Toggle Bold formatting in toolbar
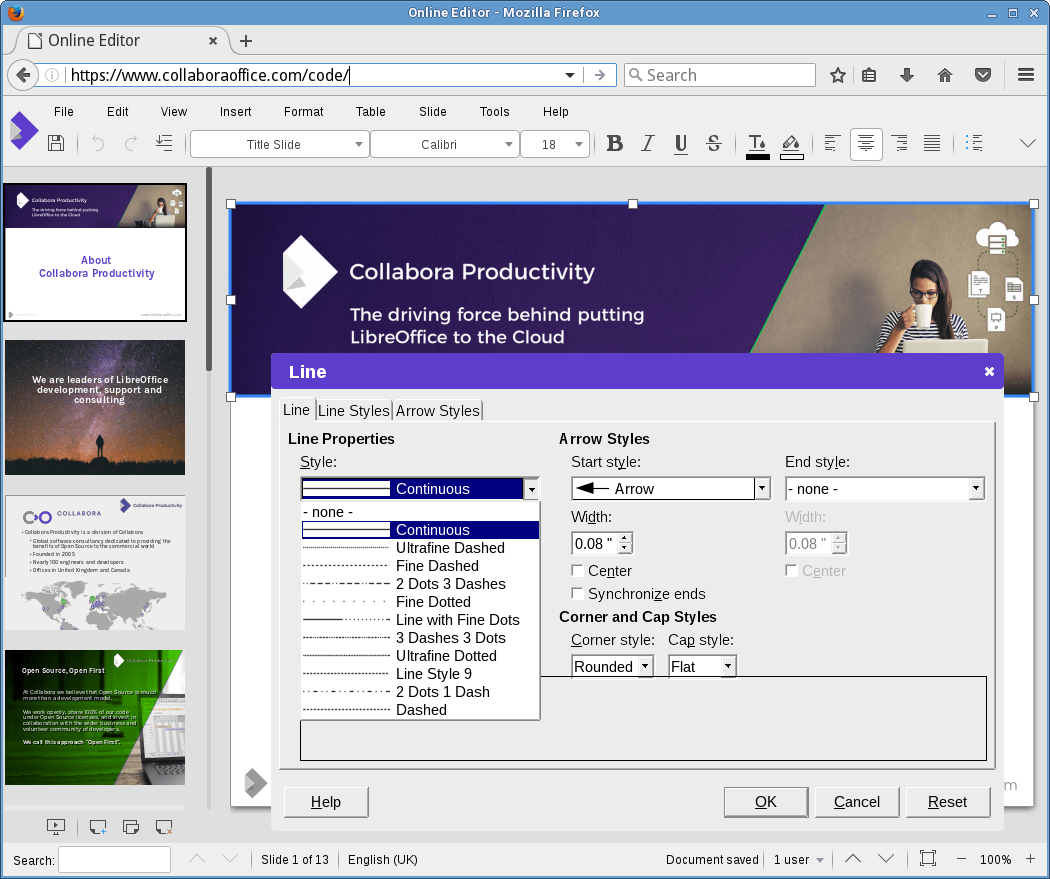1050x879 pixels. tap(615, 144)
